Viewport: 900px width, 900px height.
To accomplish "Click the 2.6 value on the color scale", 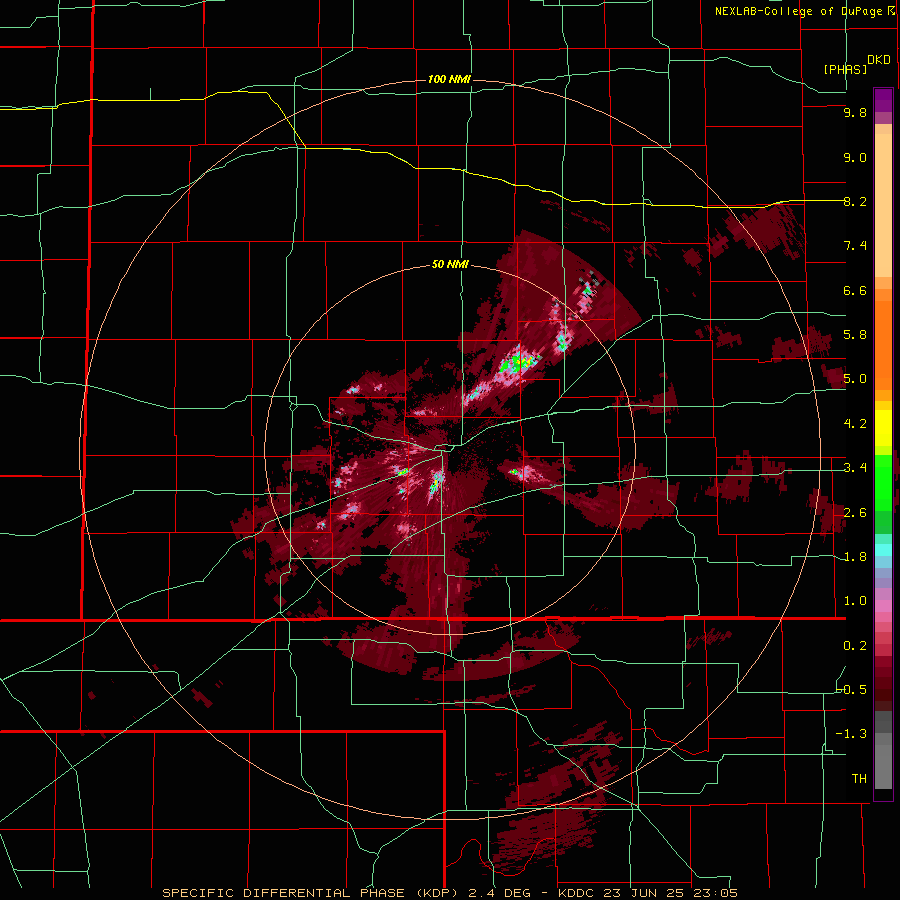I will [855, 513].
